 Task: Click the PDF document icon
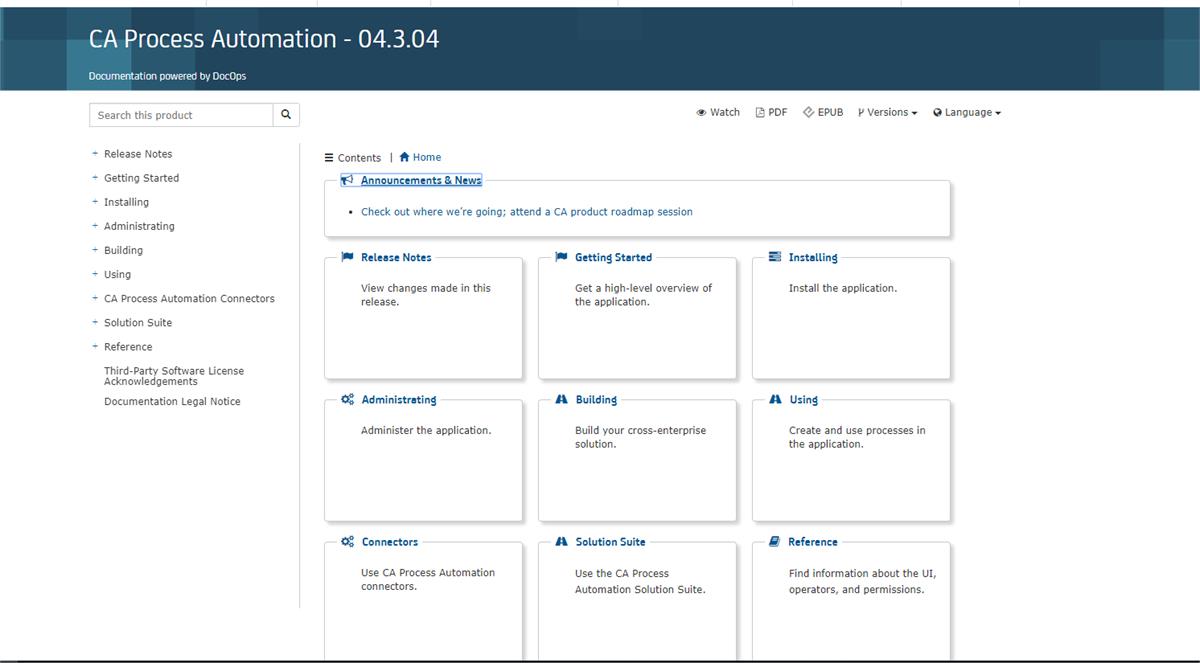click(x=760, y=113)
